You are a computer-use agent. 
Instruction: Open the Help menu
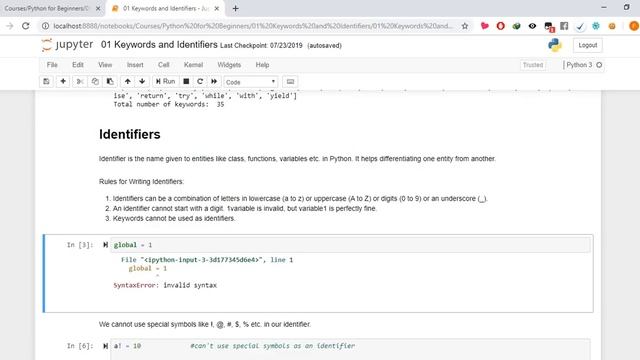coord(262,65)
